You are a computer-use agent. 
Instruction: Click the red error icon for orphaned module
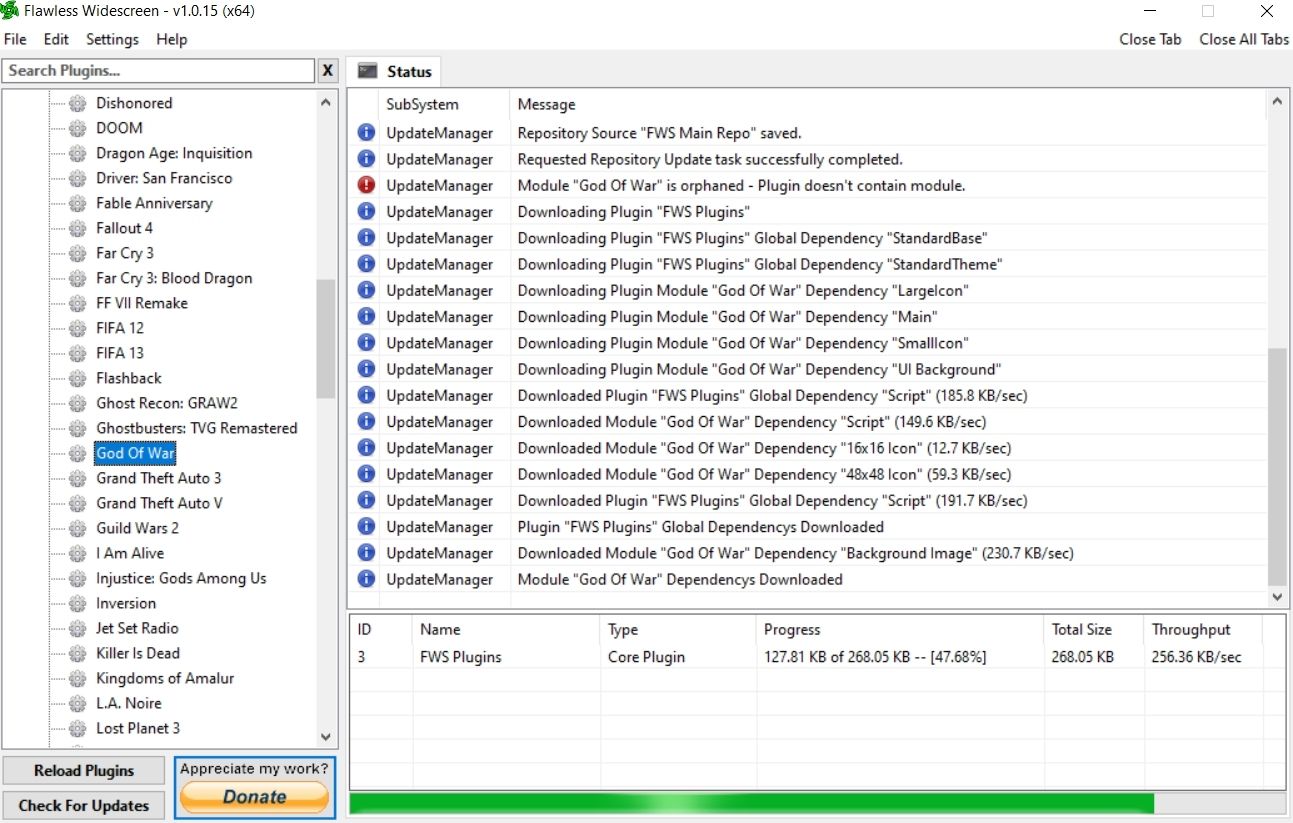click(366, 185)
